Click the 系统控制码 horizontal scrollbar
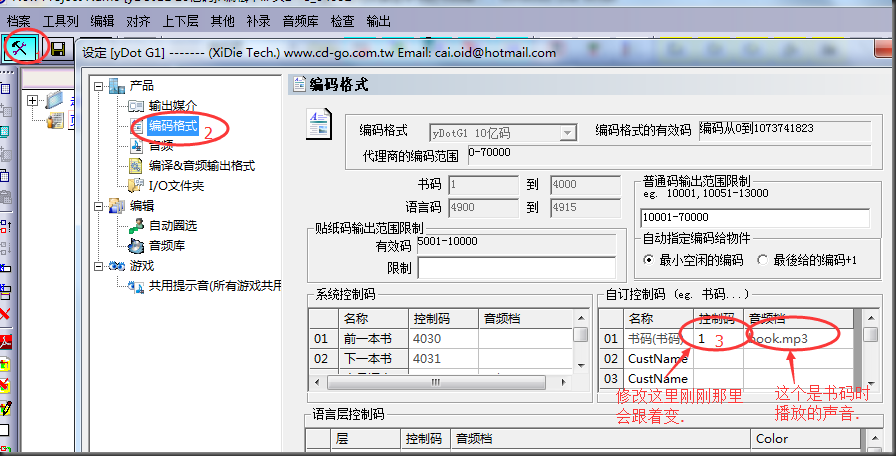This screenshot has width=896, height=456. pyautogui.click(x=439, y=382)
